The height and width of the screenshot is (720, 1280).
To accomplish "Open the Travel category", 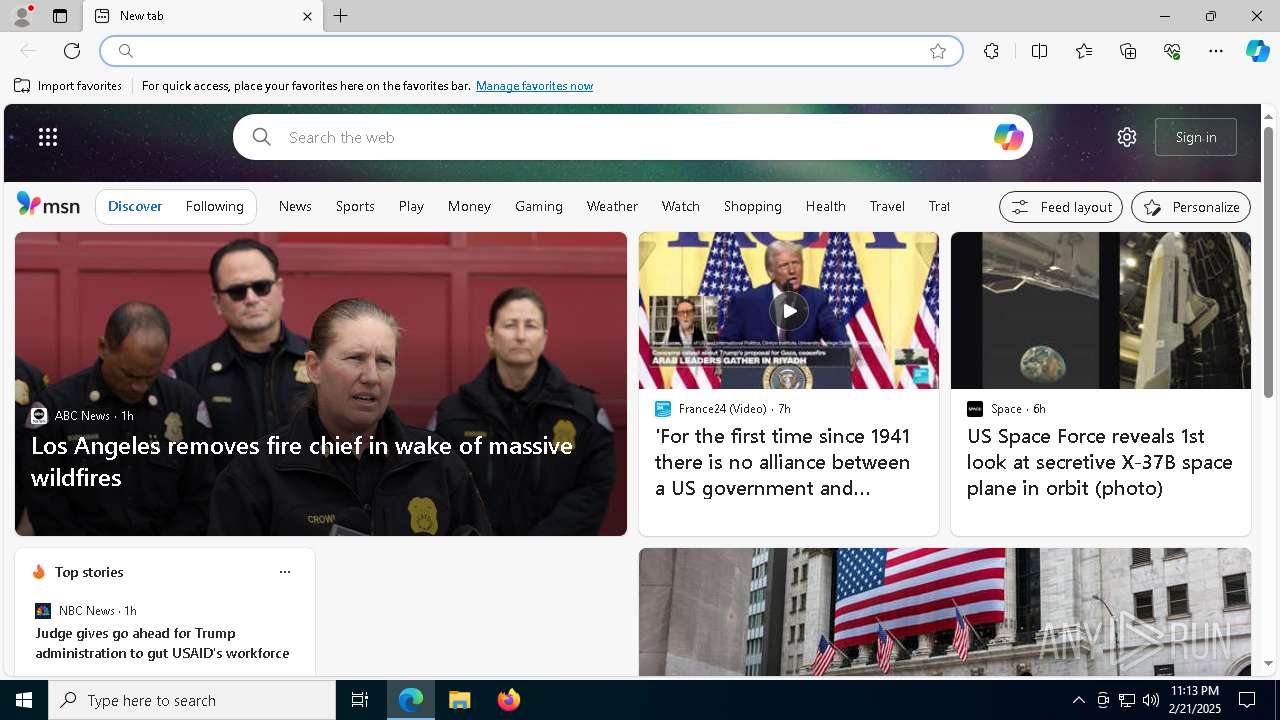I will click(x=887, y=206).
